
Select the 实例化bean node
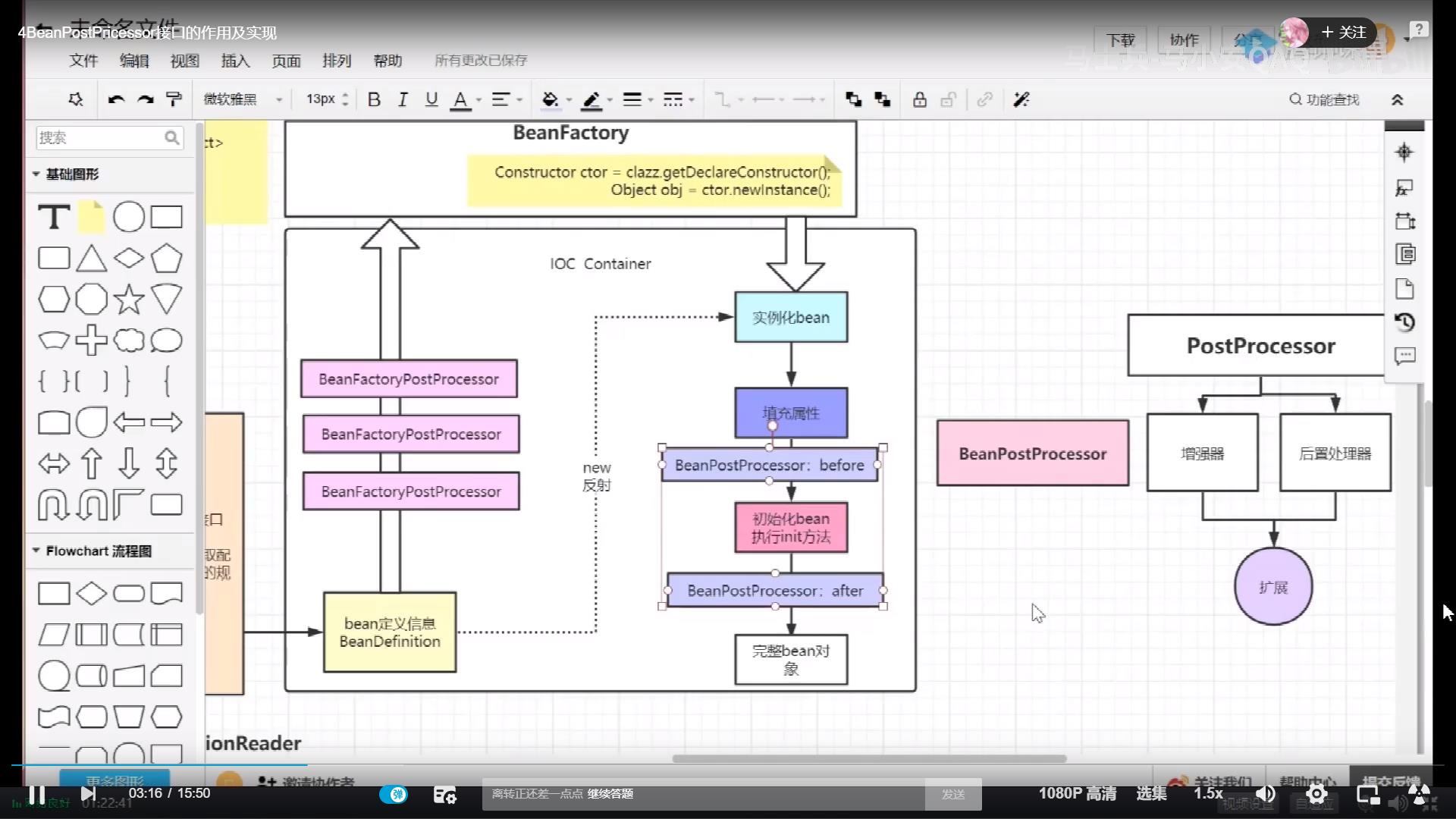pyautogui.click(x=791, y=317)
